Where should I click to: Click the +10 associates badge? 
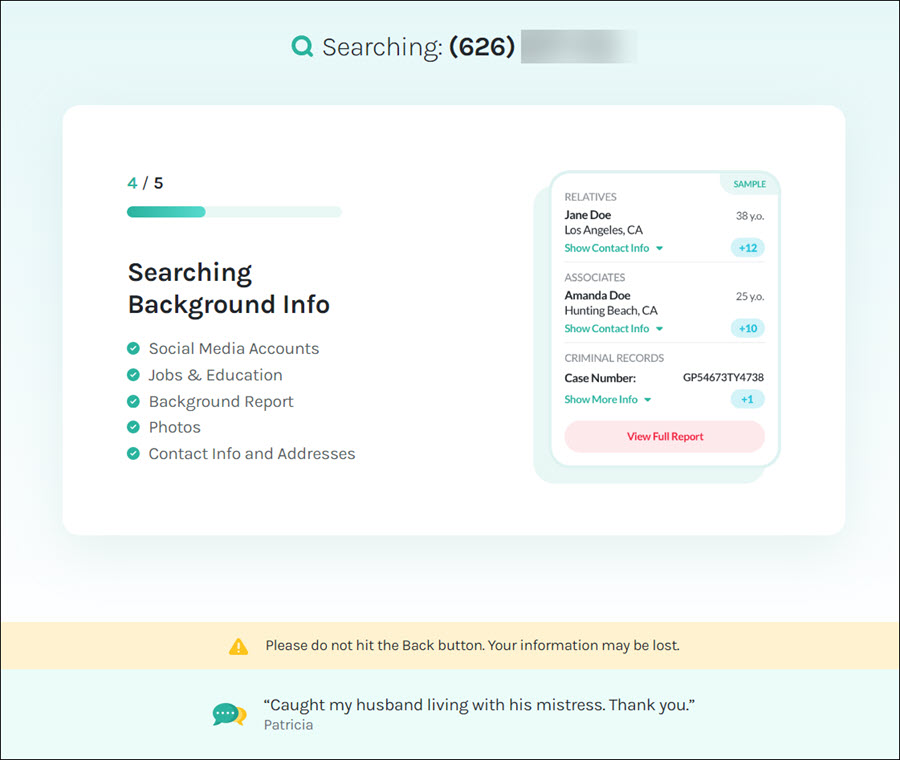[747, 328]
